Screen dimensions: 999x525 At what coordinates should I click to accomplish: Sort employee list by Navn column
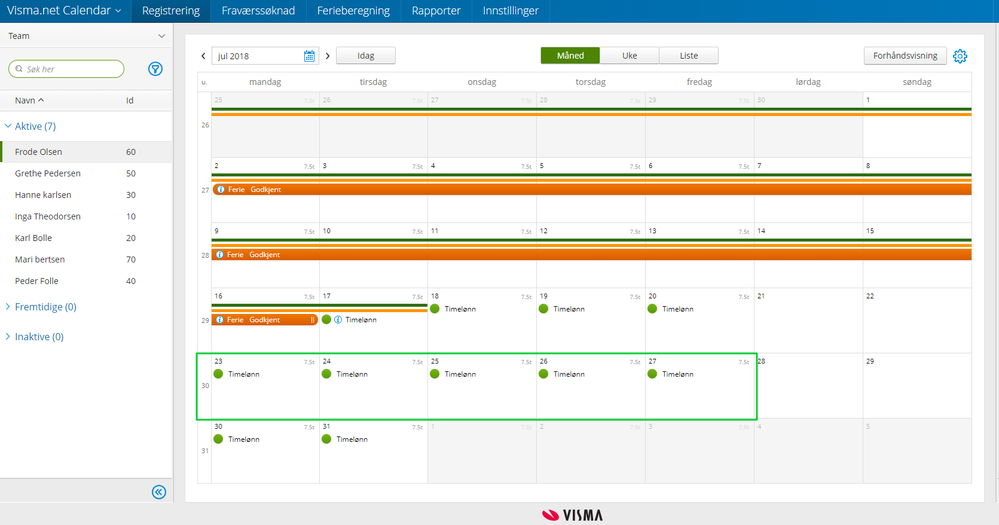click(x=29, y=101)
